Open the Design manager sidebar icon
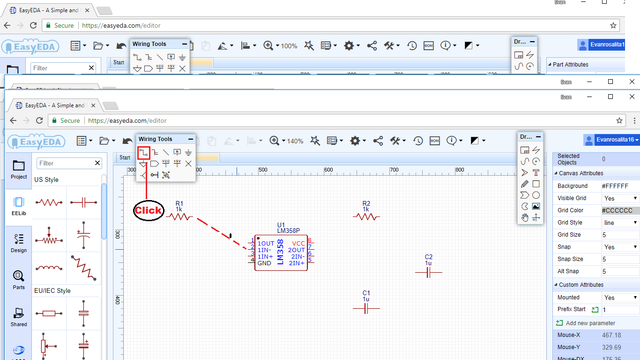Viewport: 640px width, 360px height. click(19, 243)
